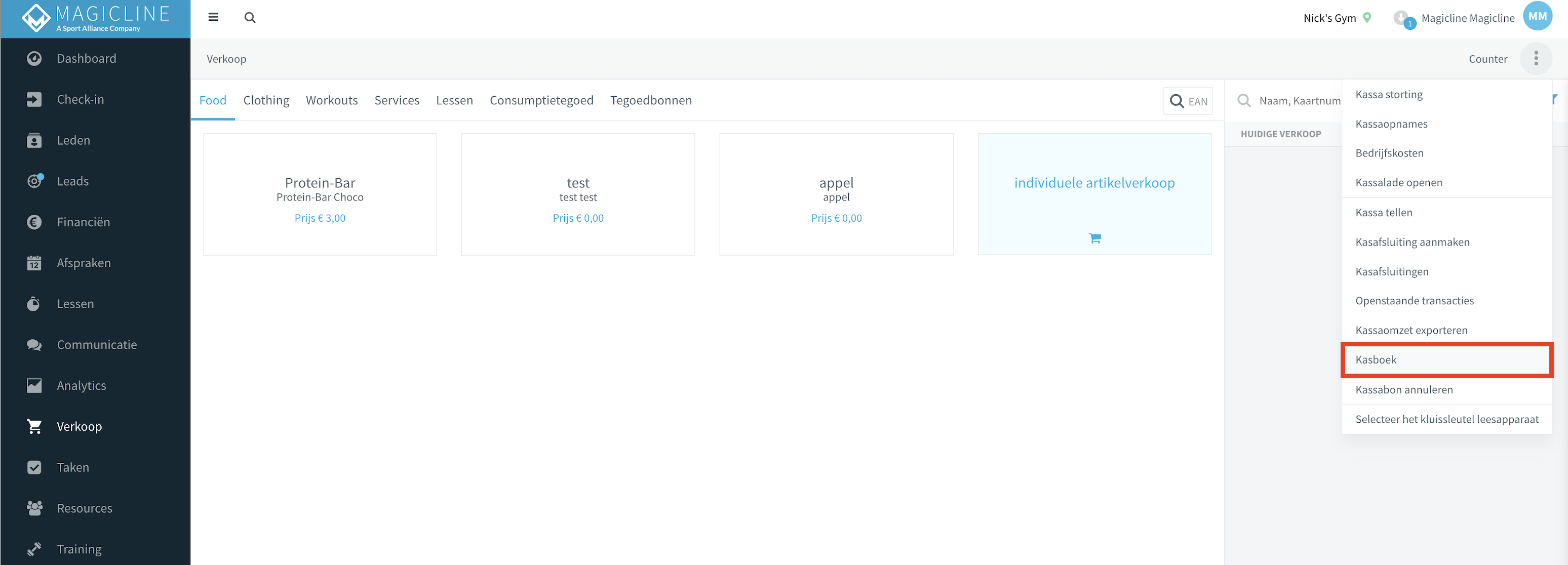This screenshot has width=1568, height=565.
Task: Open Leden in the sidebar
Action: (96, 140)
